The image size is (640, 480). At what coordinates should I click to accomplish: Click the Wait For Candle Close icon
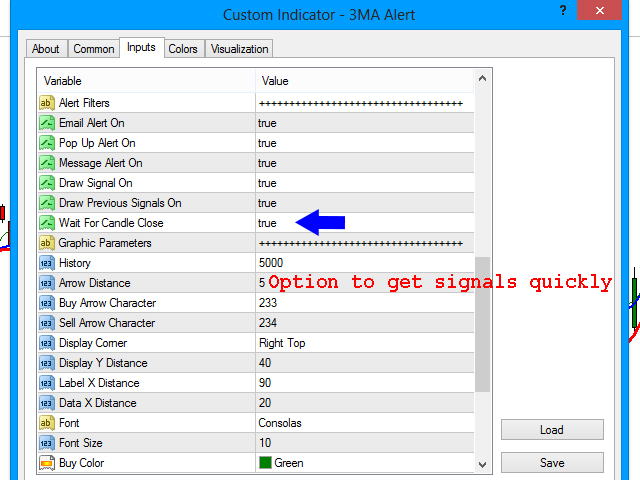[47, 223]
